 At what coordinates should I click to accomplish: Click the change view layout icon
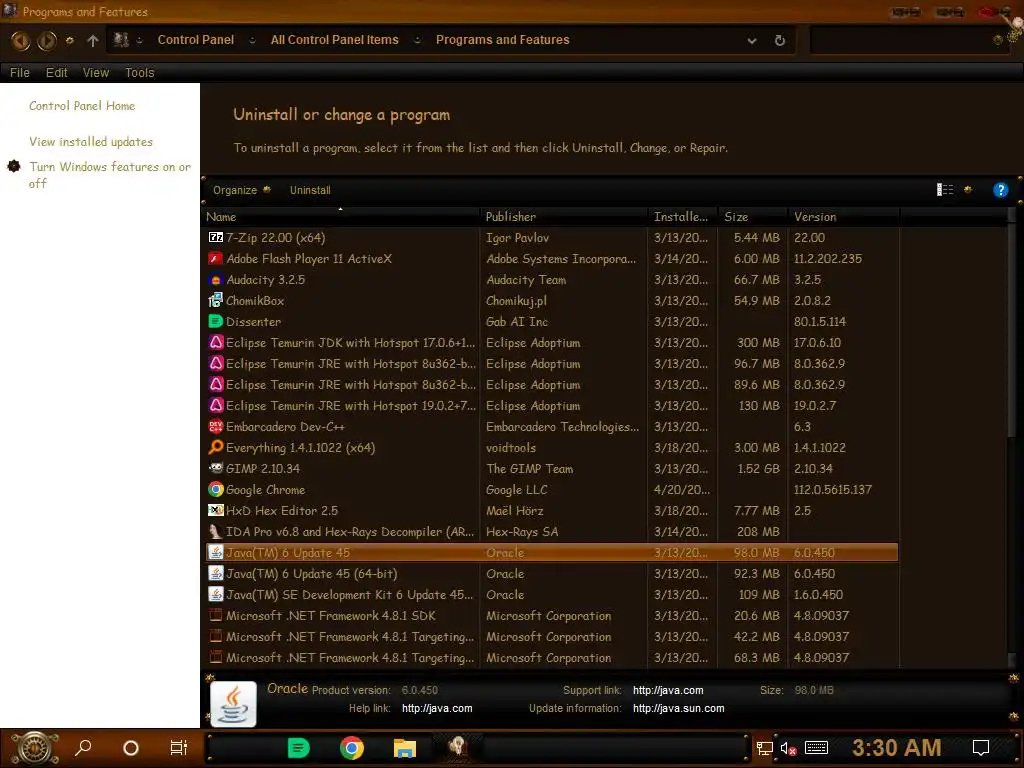pyautogui.click(x=945, y=190)
